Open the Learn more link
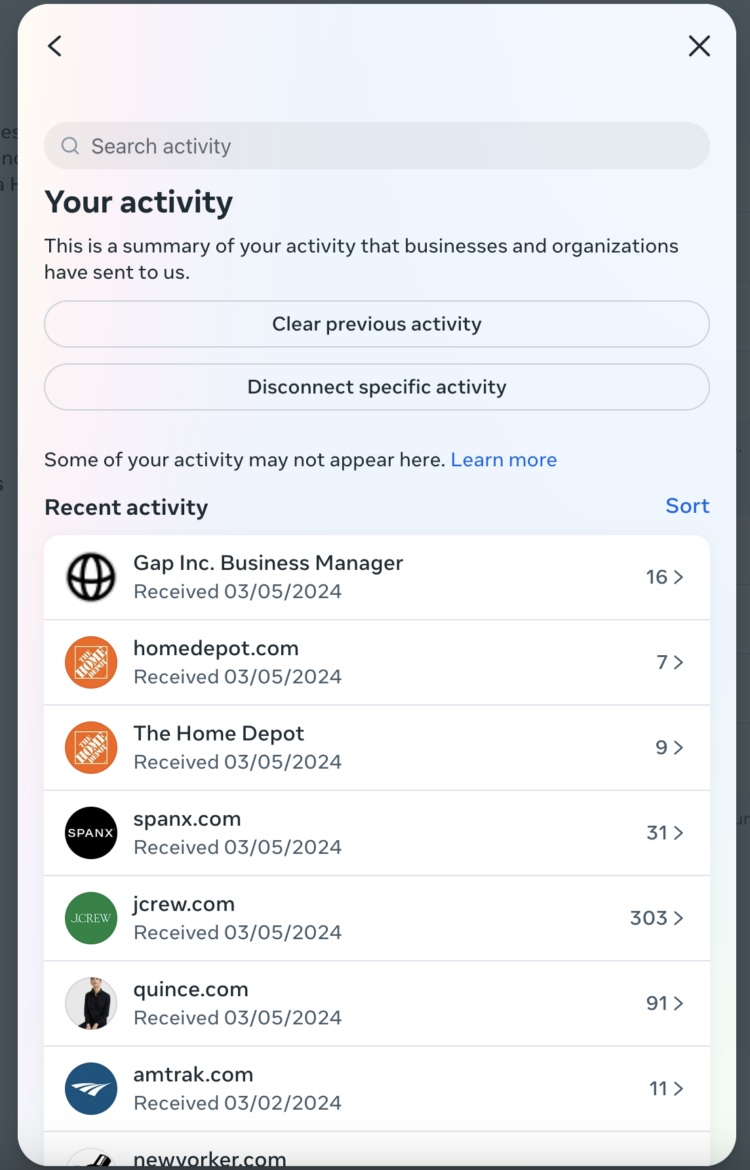750x1170 pixels. pos(503,460)
